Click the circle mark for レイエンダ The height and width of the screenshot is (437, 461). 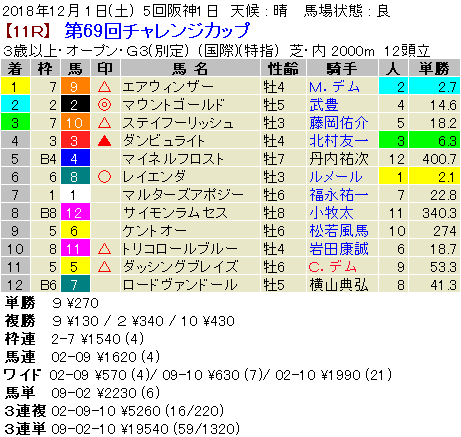click(105, 177)
